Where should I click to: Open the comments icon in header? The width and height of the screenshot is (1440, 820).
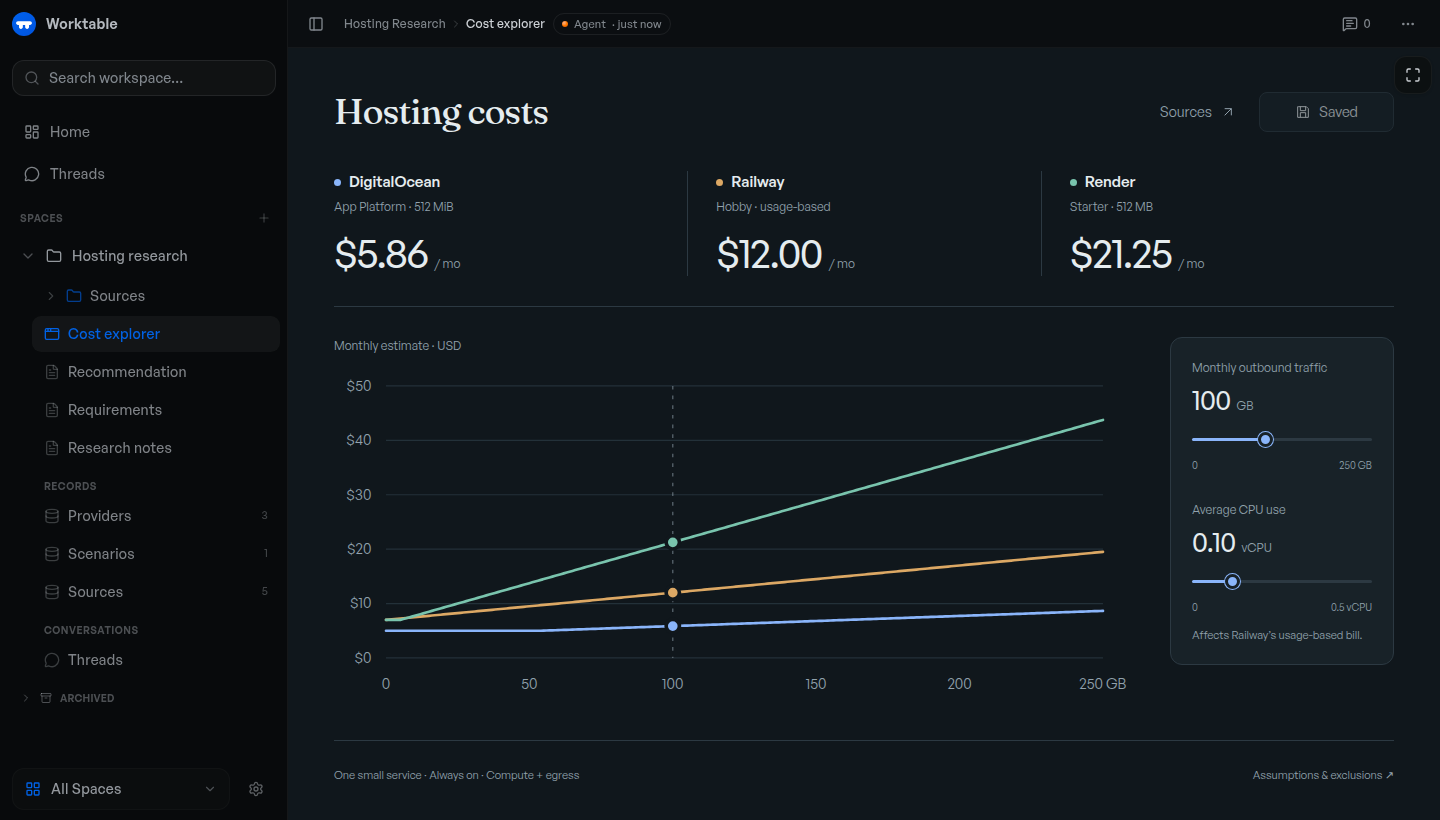coord(1350,24)
